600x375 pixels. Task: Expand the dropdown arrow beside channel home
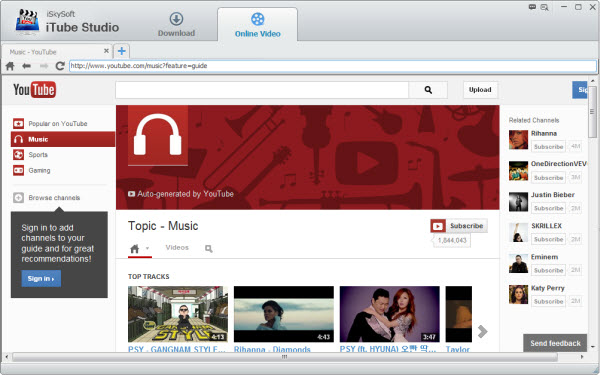147,248
